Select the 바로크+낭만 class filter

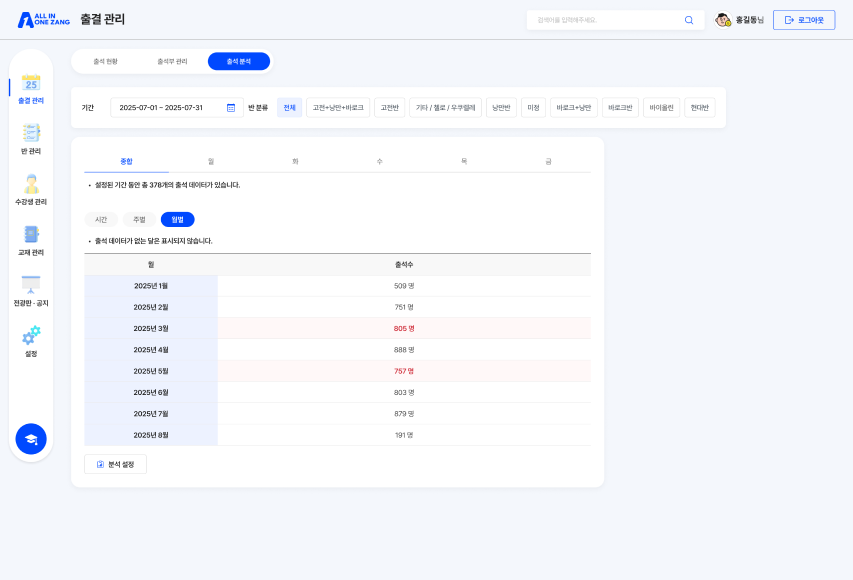[574, 108]
